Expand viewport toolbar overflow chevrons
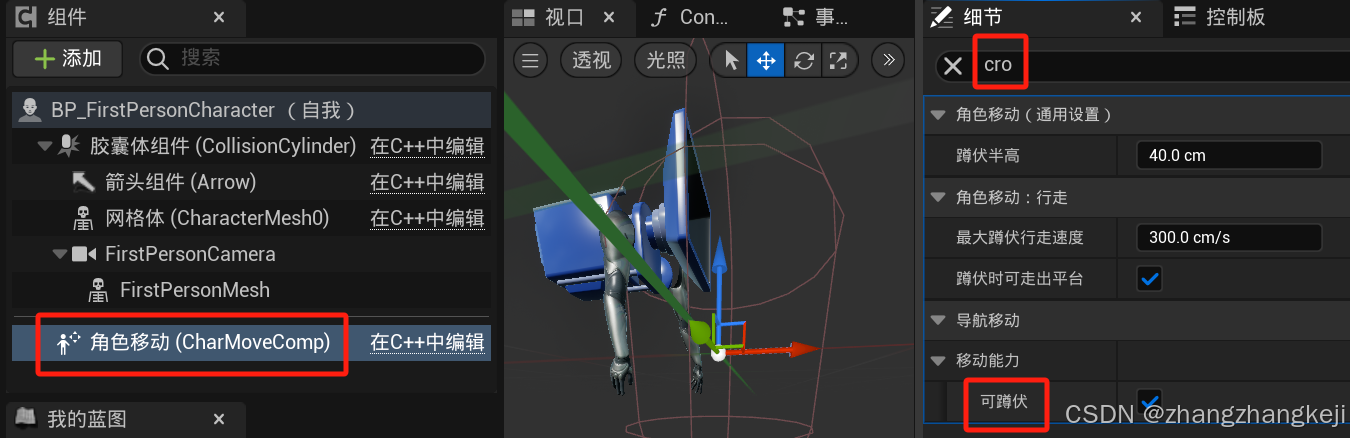This screenshot has height=438, width=1350. (x=889, y=61)
